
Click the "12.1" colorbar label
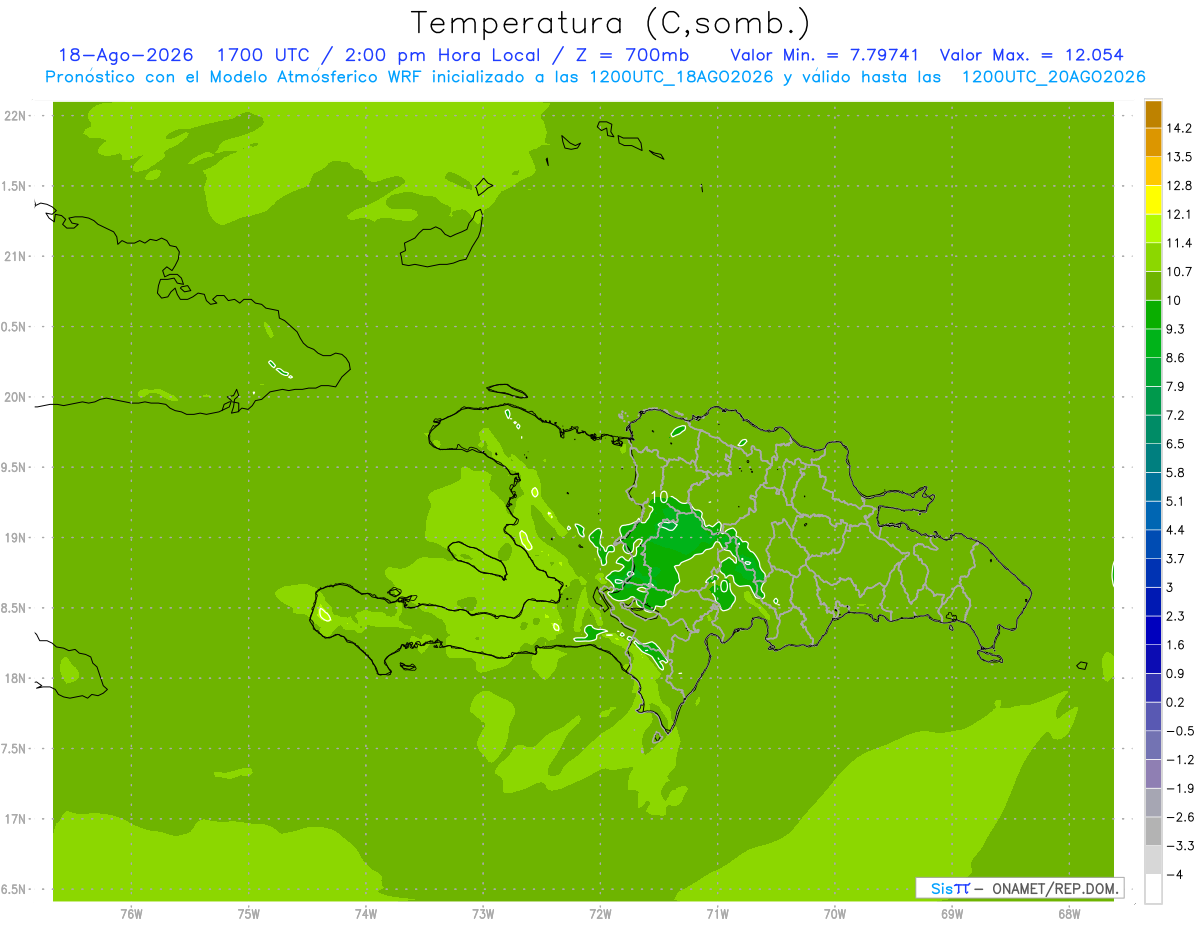pos(1179,214)
